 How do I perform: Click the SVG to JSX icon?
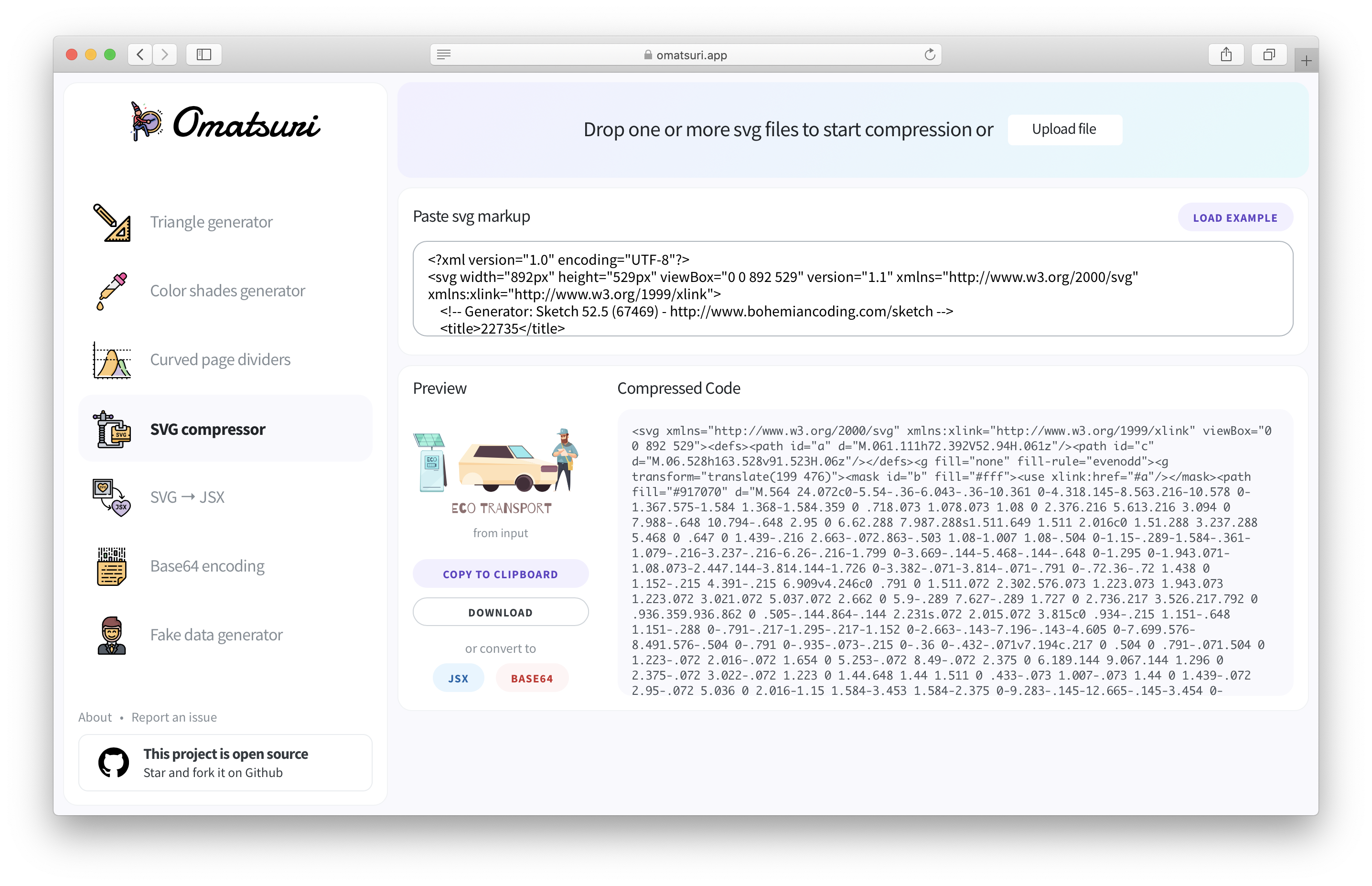click(x=112, y=497)
